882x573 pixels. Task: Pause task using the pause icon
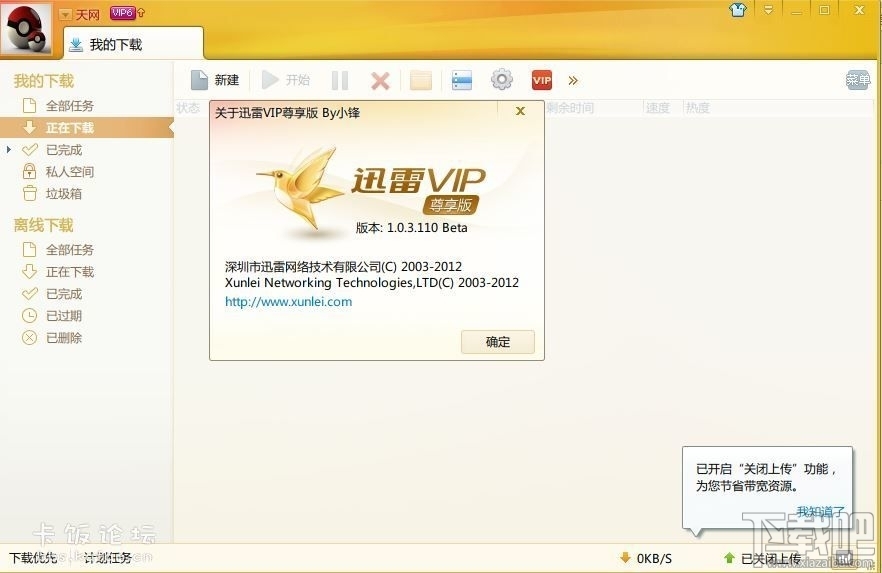coord(340,80)
